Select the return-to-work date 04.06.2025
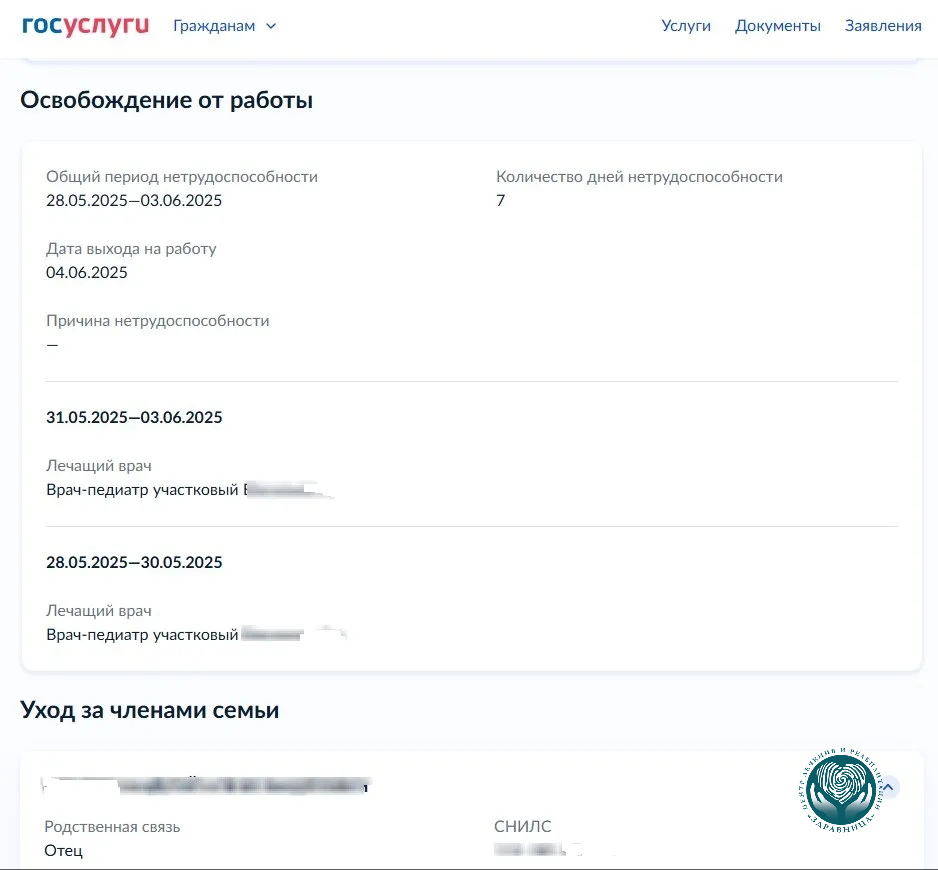938x870 pixels. [x=87, y=273]
